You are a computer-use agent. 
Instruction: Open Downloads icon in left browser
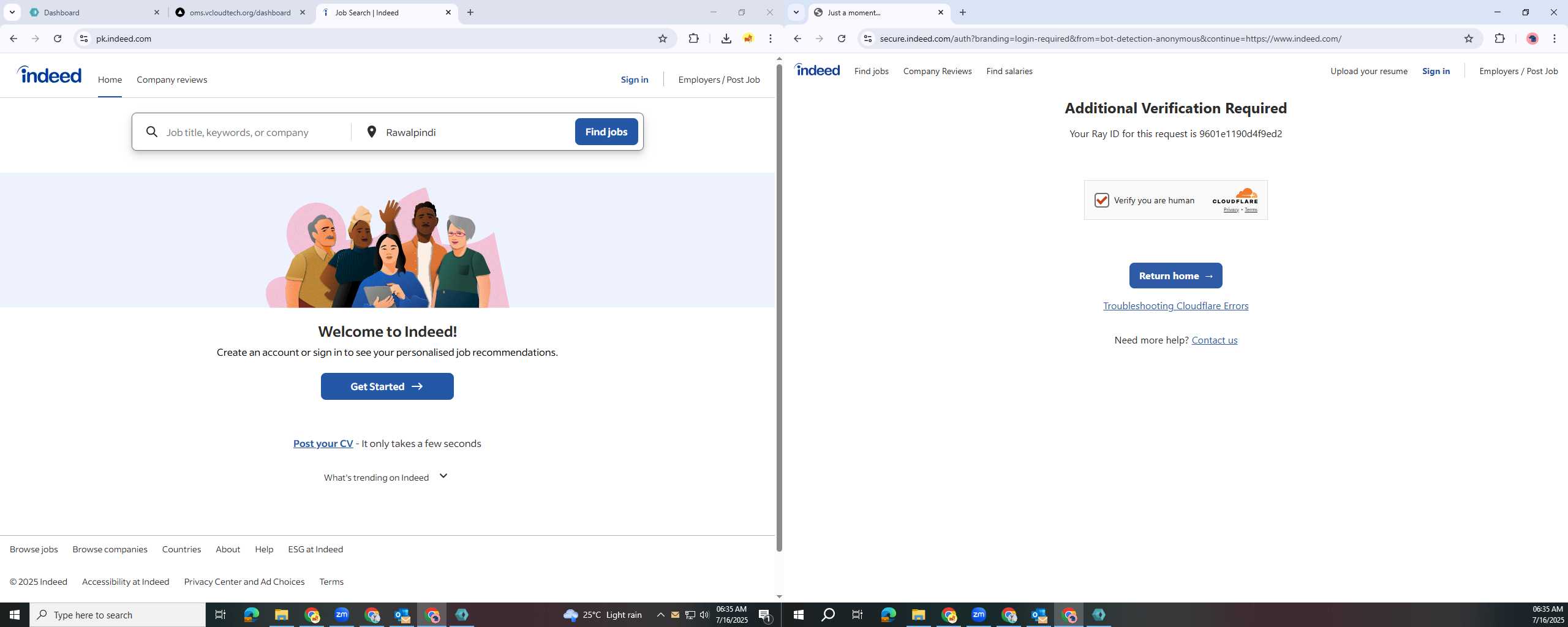[726, 39]
